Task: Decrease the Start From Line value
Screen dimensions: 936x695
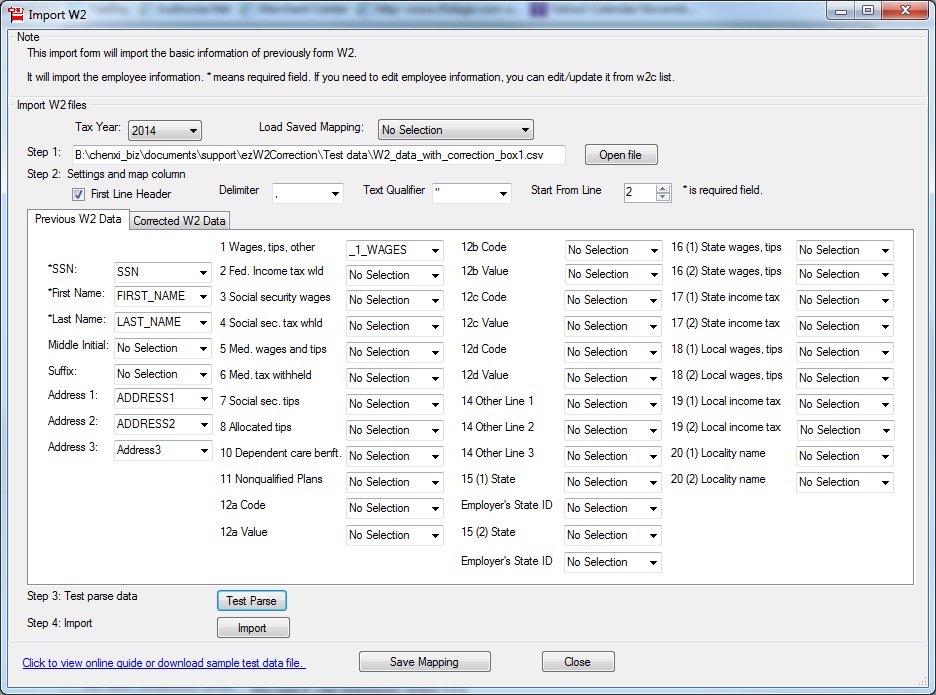Action: [663, 197]
